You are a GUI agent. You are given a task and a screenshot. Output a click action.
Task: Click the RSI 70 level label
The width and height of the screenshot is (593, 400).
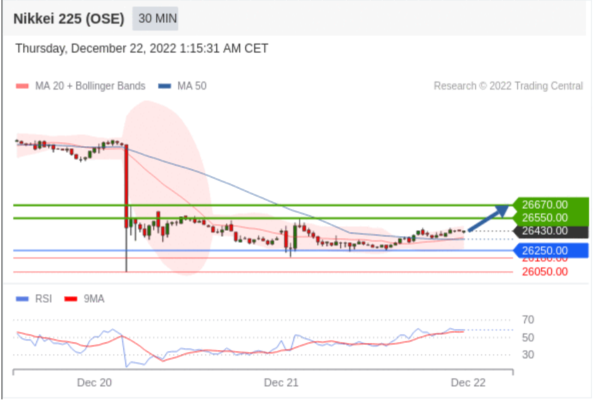click(528, 320)
